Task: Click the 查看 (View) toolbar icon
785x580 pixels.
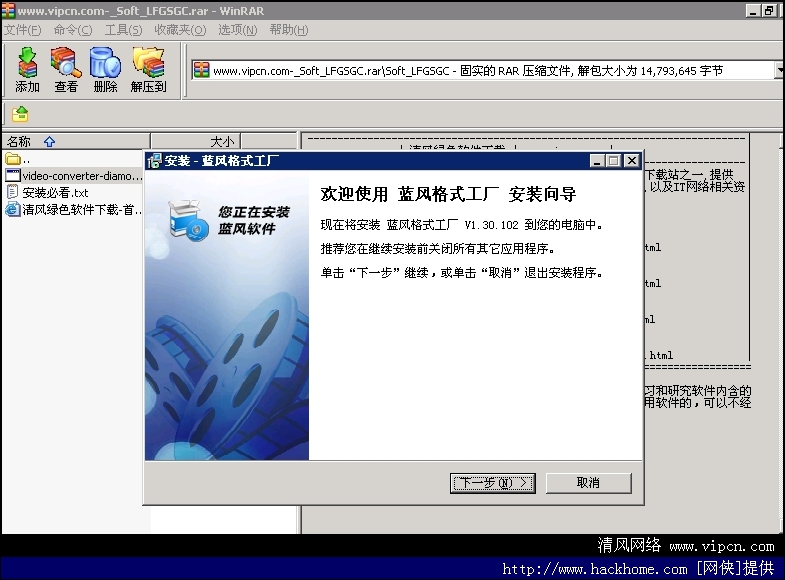Action: [x=66, y=70]
